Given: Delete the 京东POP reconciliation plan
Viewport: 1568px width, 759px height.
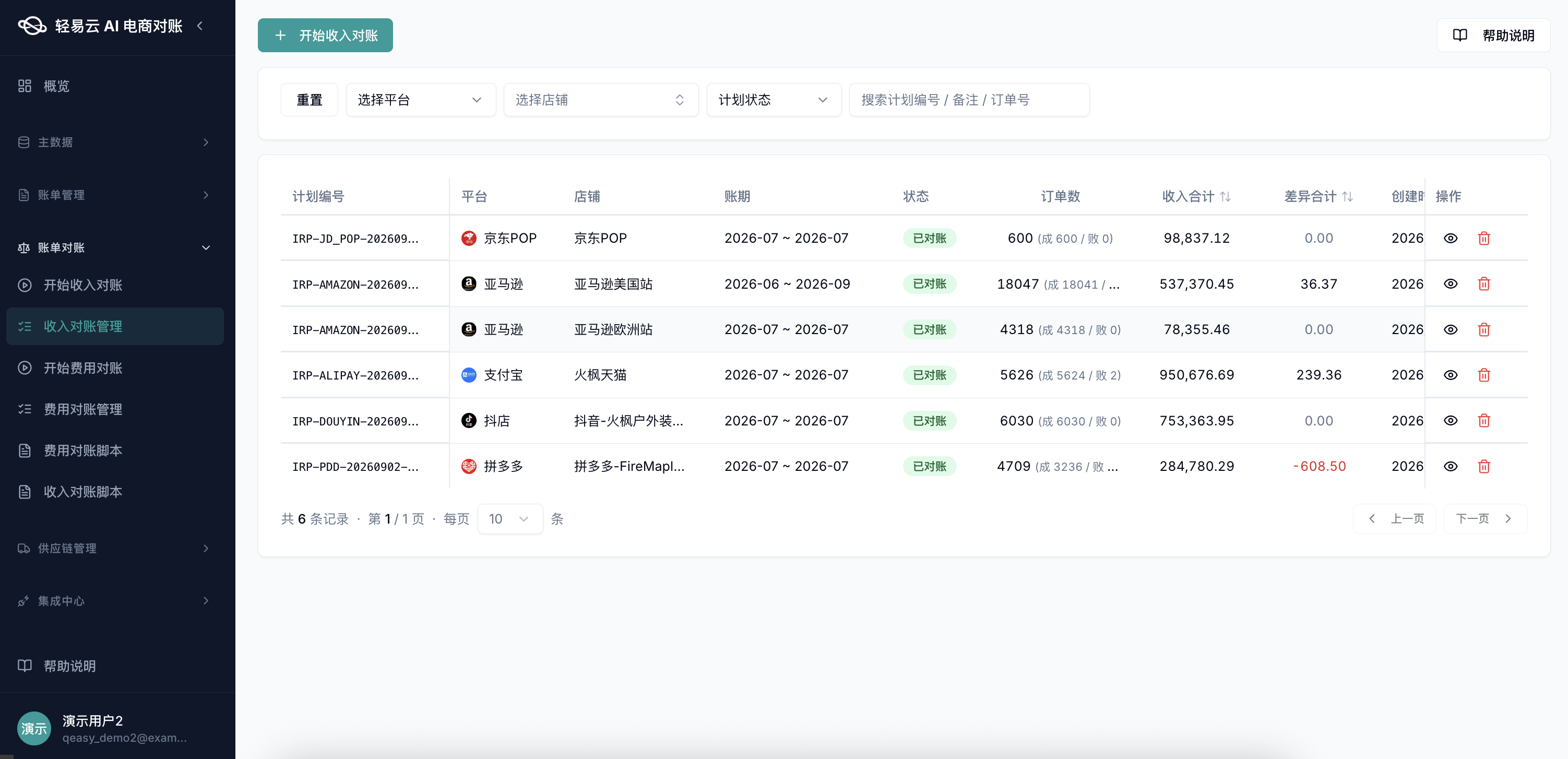Looking at the screenshot, I should (x=1484, y=238).
